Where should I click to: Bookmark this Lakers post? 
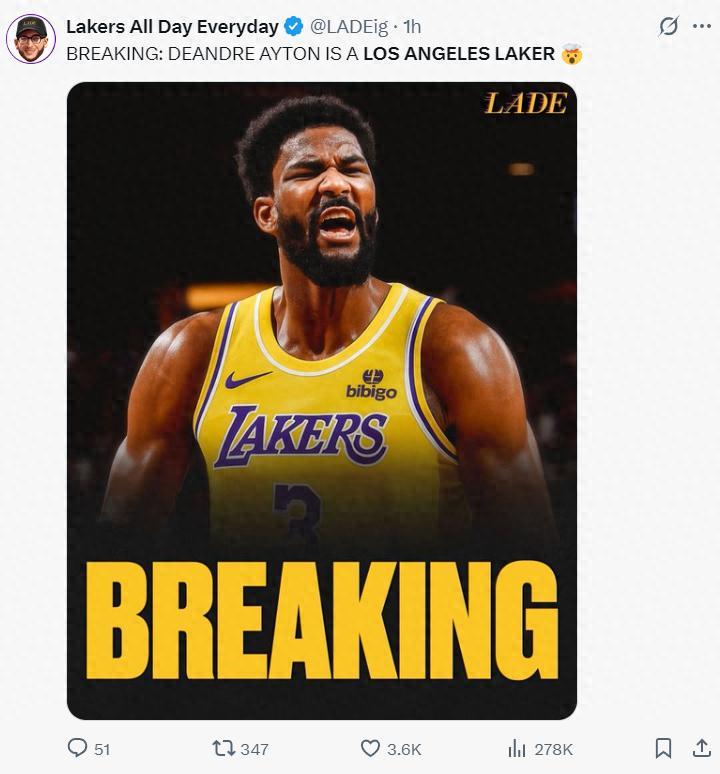click(x=662, y=748)
